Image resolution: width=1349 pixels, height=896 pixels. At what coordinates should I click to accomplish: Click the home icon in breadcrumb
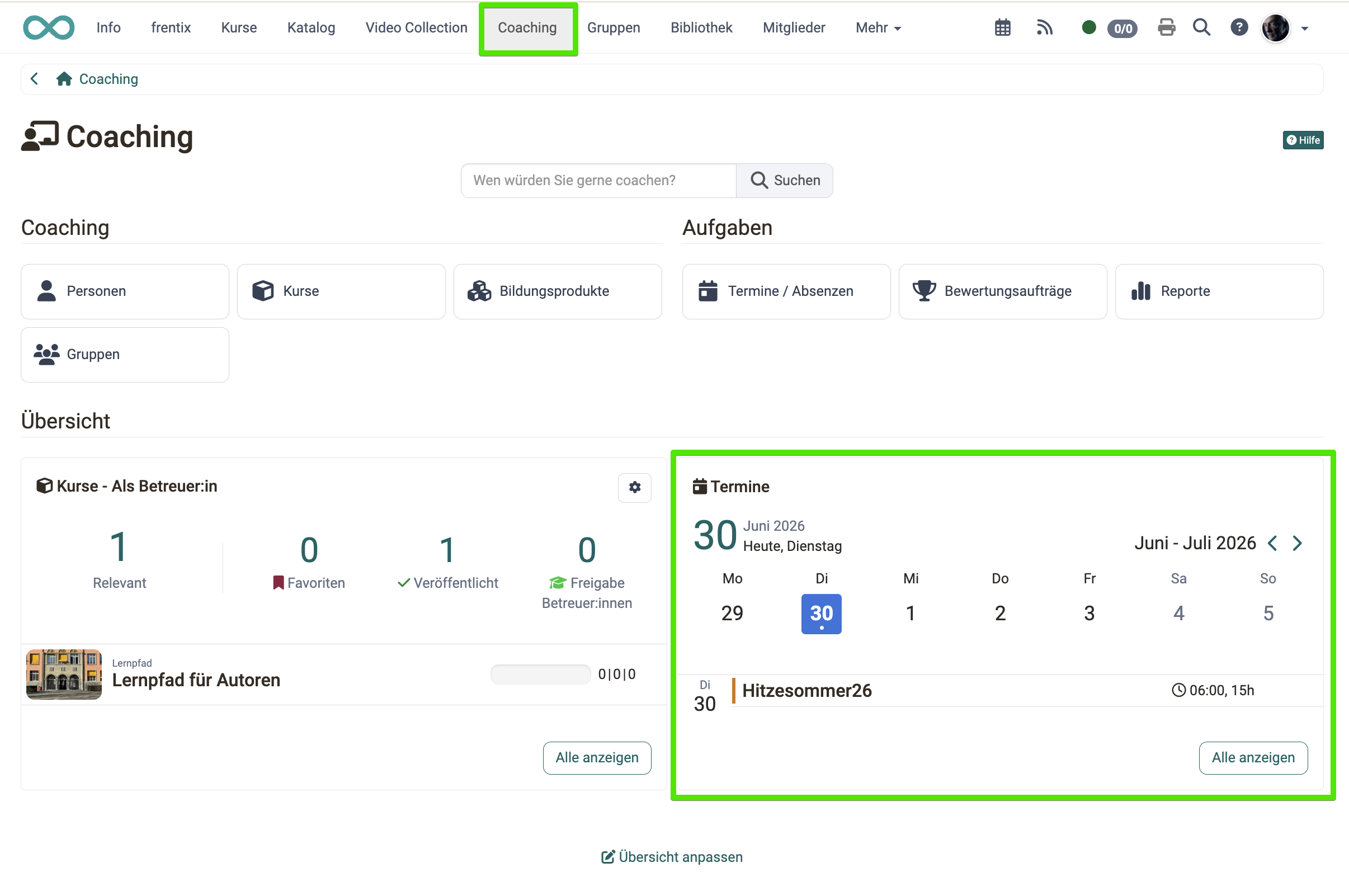[64, 78]
